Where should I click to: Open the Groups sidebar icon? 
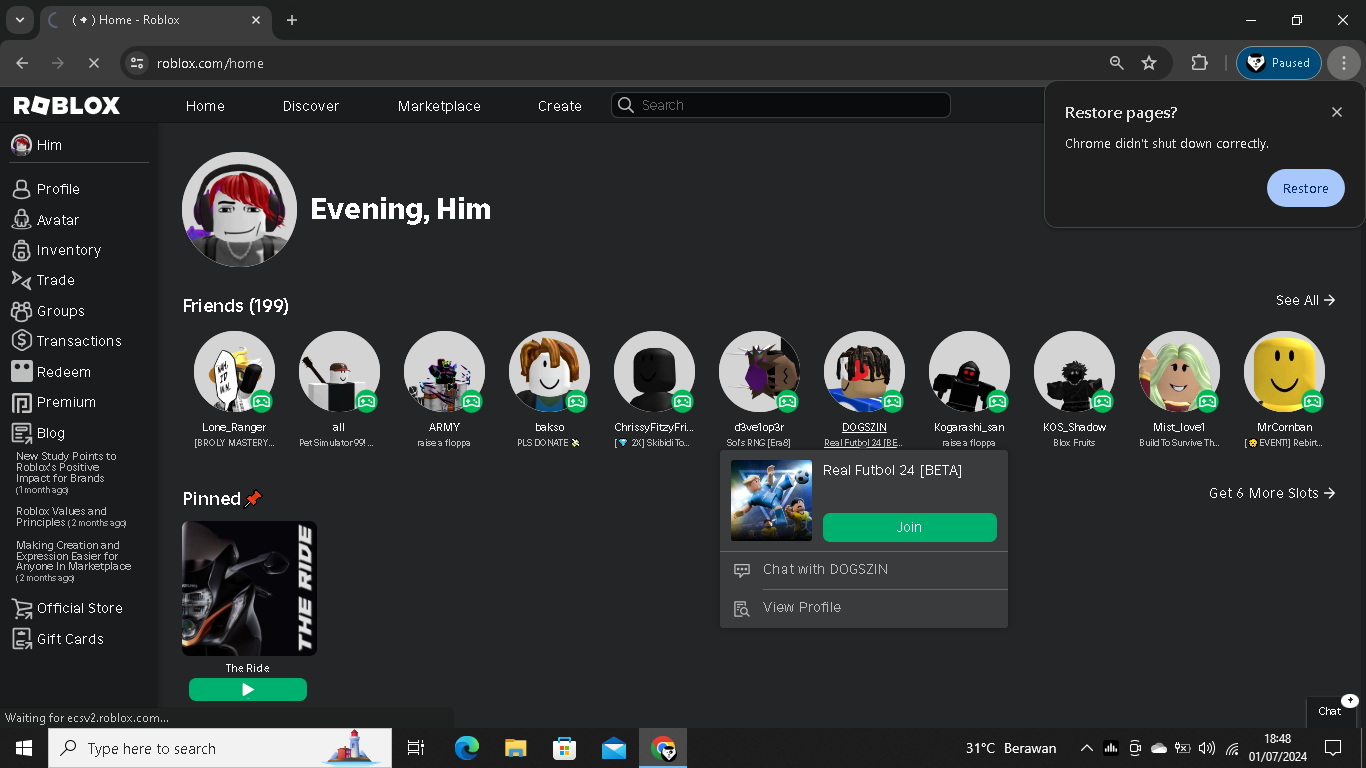pyautogui.click(x=21, y=311)
